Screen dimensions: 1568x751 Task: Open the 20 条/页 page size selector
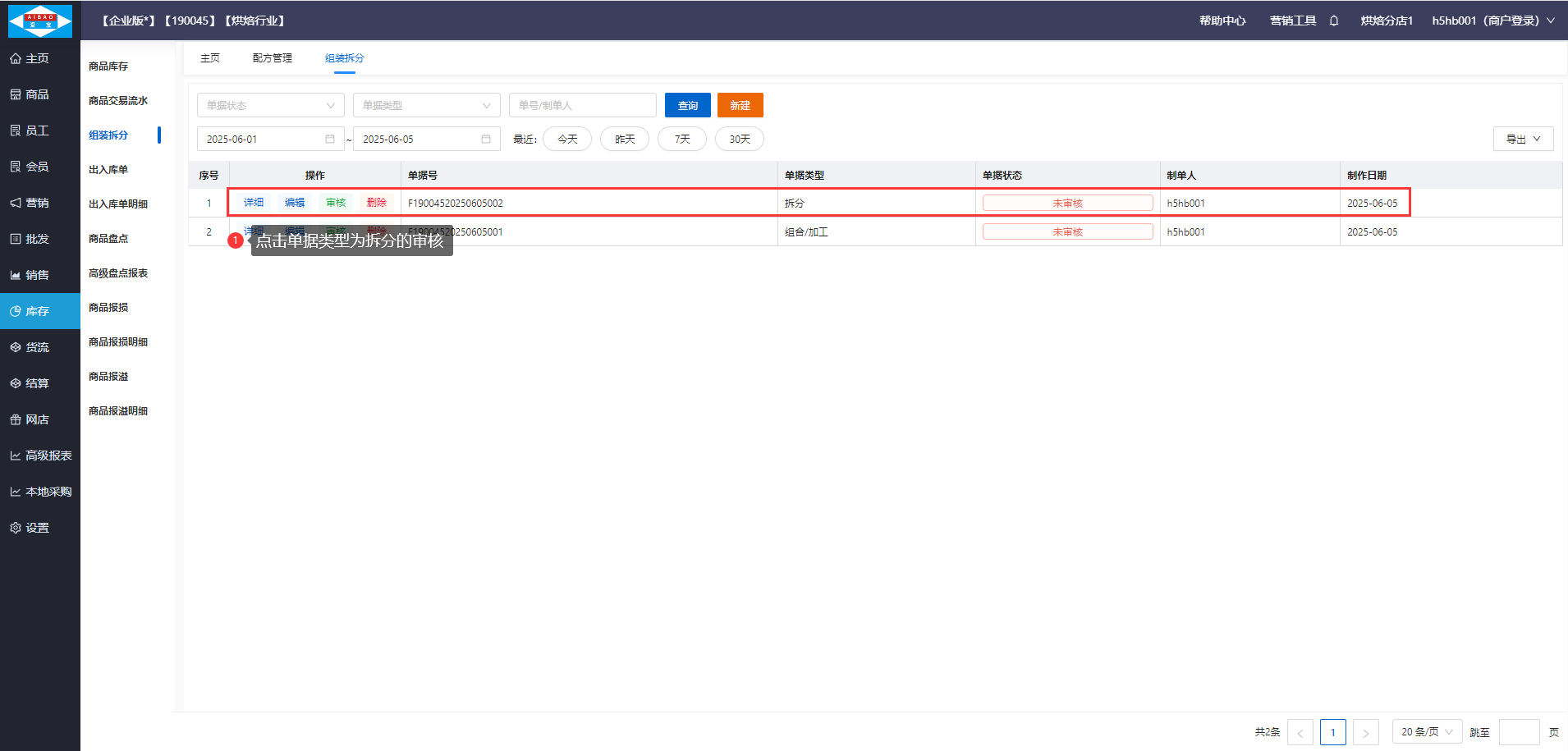pos(1427,732)
